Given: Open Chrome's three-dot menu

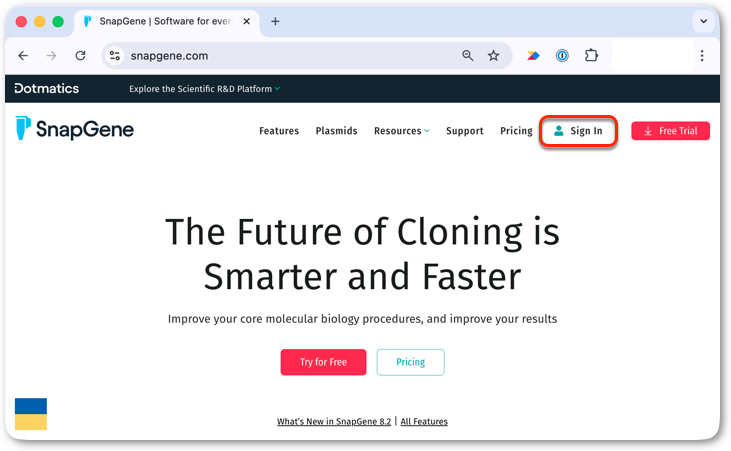Looking at the screenshot, I should [702, 56].
